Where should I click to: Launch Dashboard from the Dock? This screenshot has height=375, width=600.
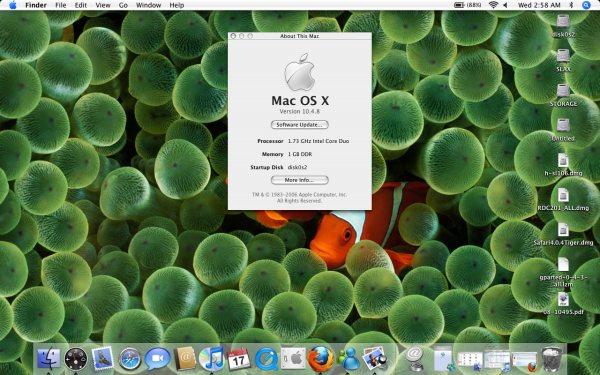(75, 359)
